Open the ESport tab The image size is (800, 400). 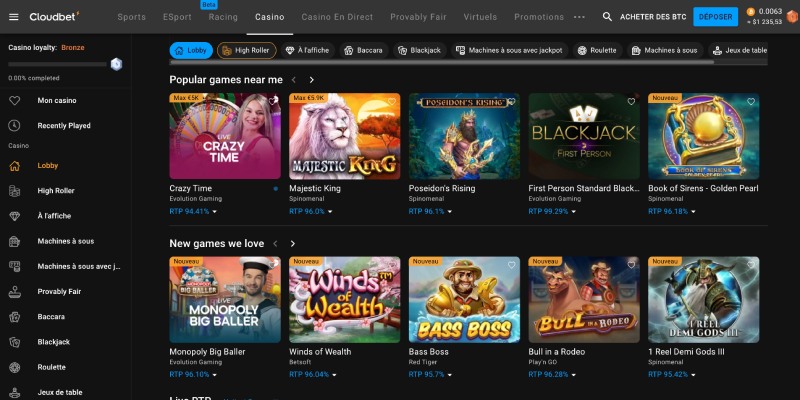177,17
